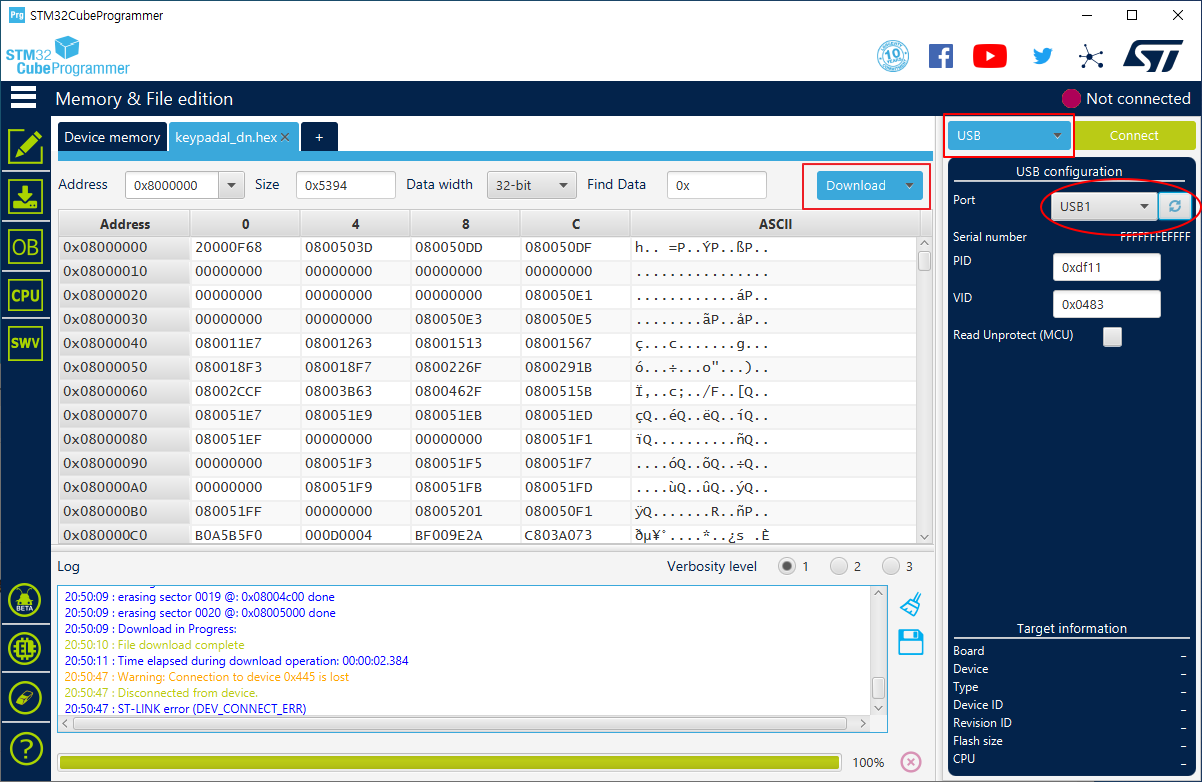
Task: Click log line 'Download in Progress:'
Action: click(150, 629)
